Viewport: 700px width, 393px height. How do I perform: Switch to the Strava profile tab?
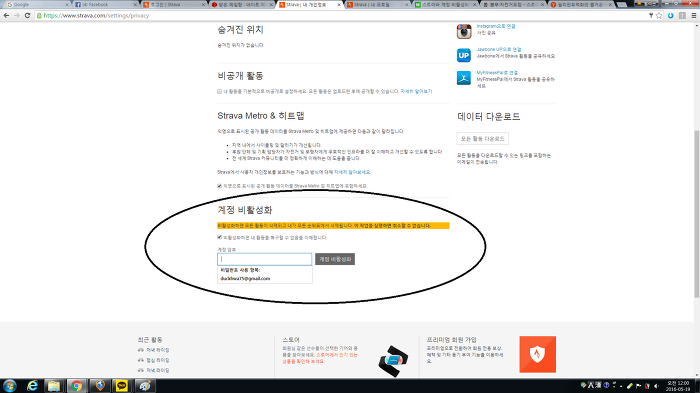coord(377,4)
